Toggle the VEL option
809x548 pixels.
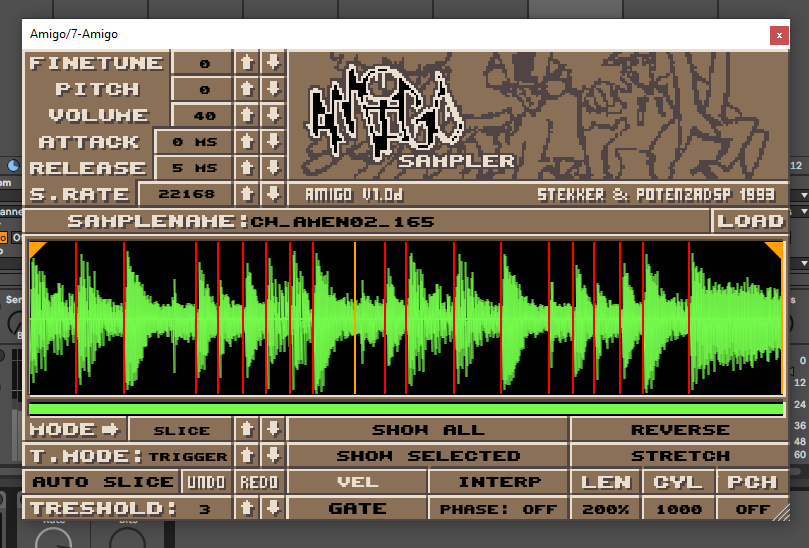click(357, 482)
